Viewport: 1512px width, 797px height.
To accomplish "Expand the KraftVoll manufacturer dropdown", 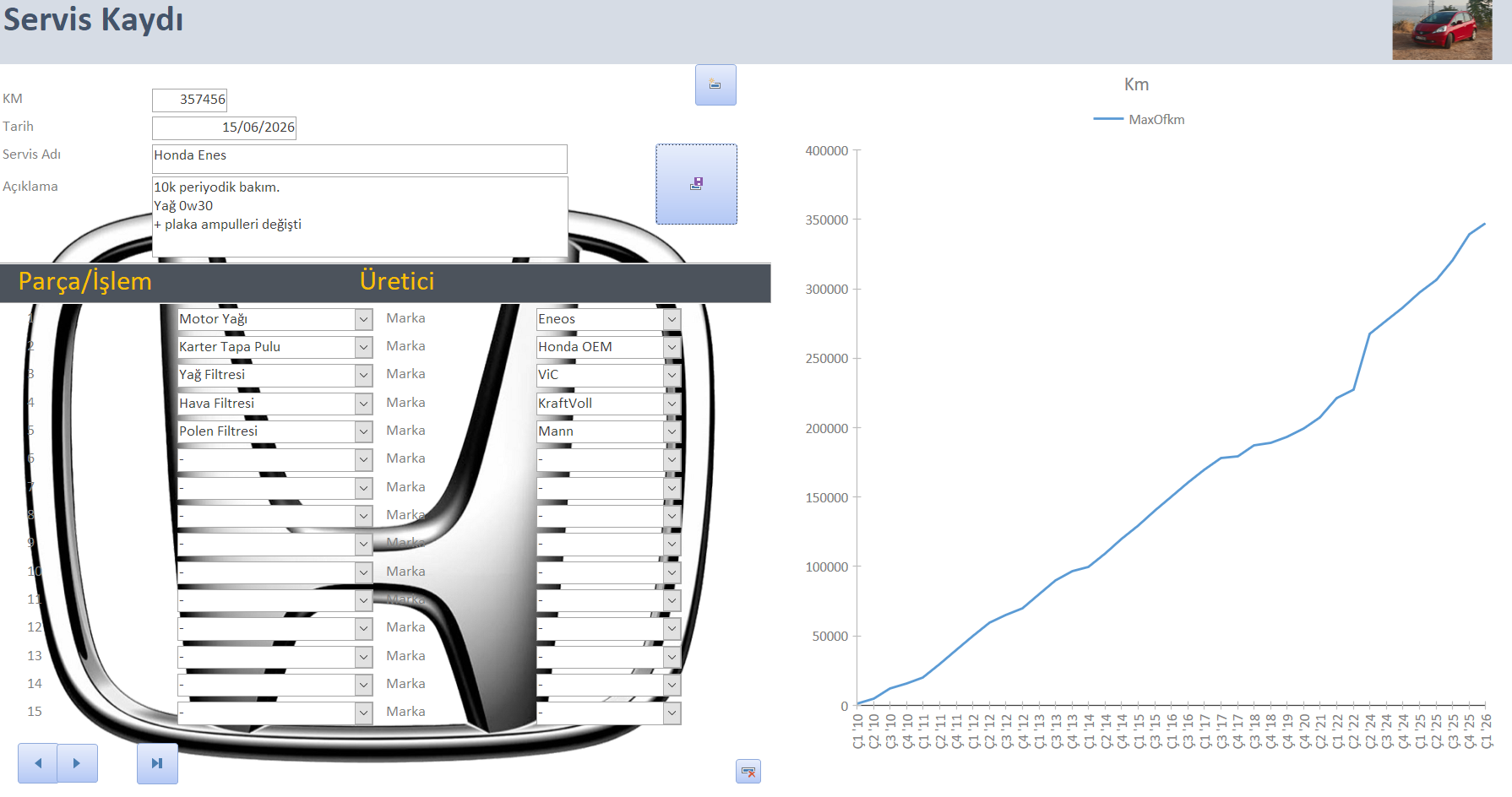I will pyautogui.click(x=672, y=404).
